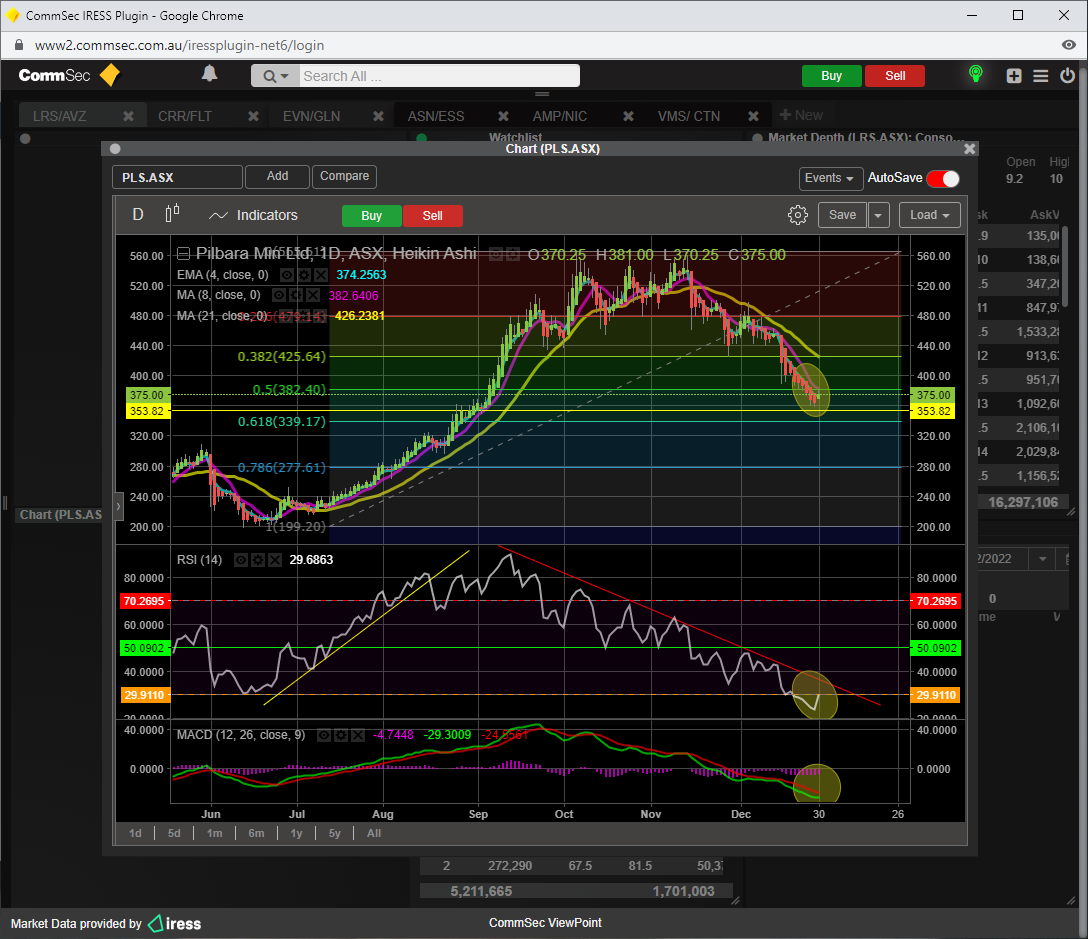Image resolution: width=1088 pixels, height=939 pixels.
Task: Toggle the AutoSave switch
Action: pyautogui.click(x=943, y=178)
